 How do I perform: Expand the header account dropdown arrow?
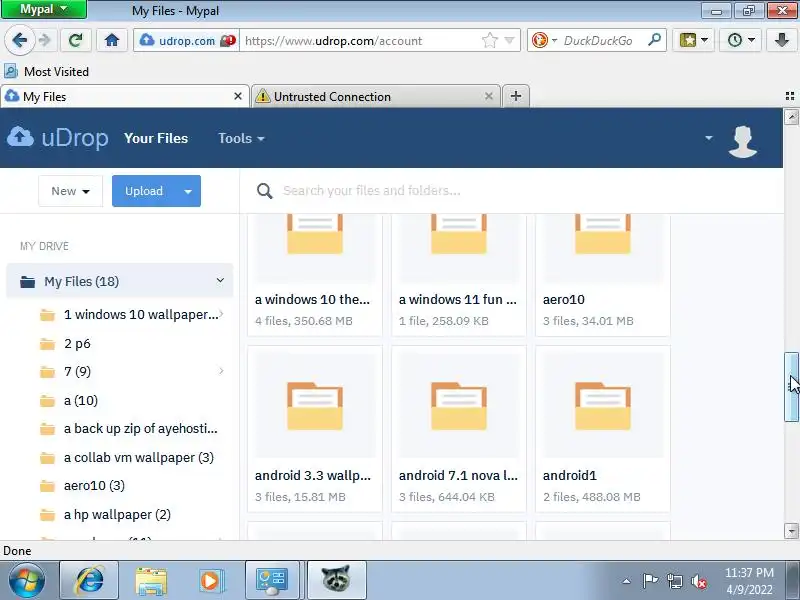coord(709,138)
